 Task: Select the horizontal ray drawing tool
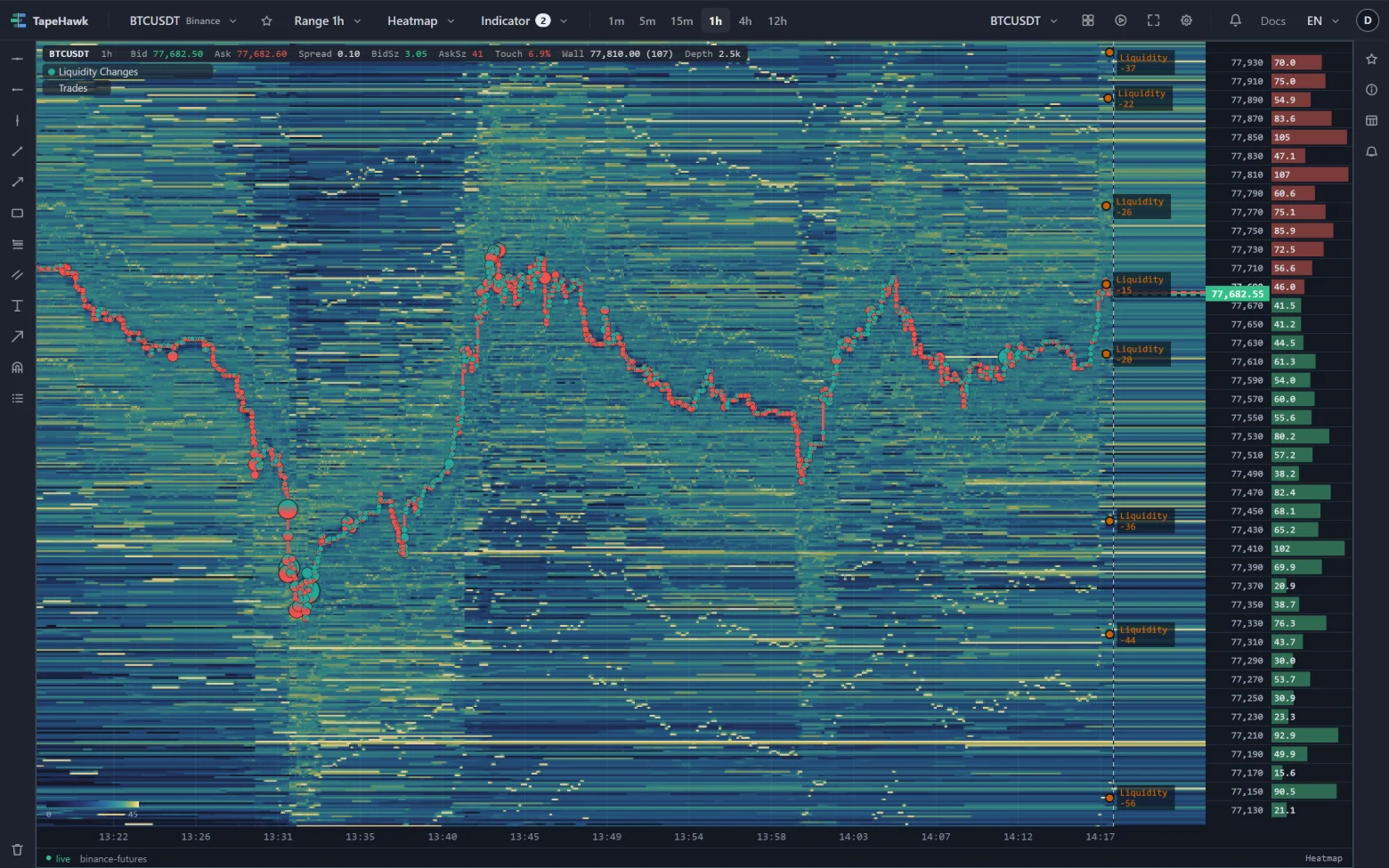(x=17, y=90)
